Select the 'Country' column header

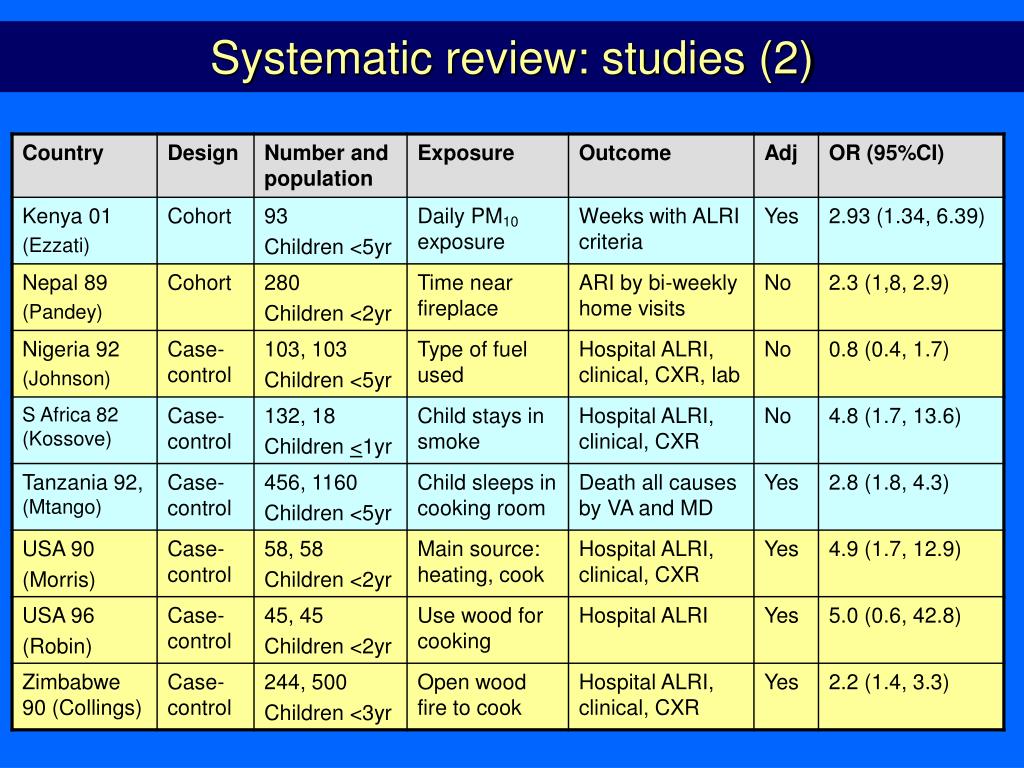[x=85, y=166]
